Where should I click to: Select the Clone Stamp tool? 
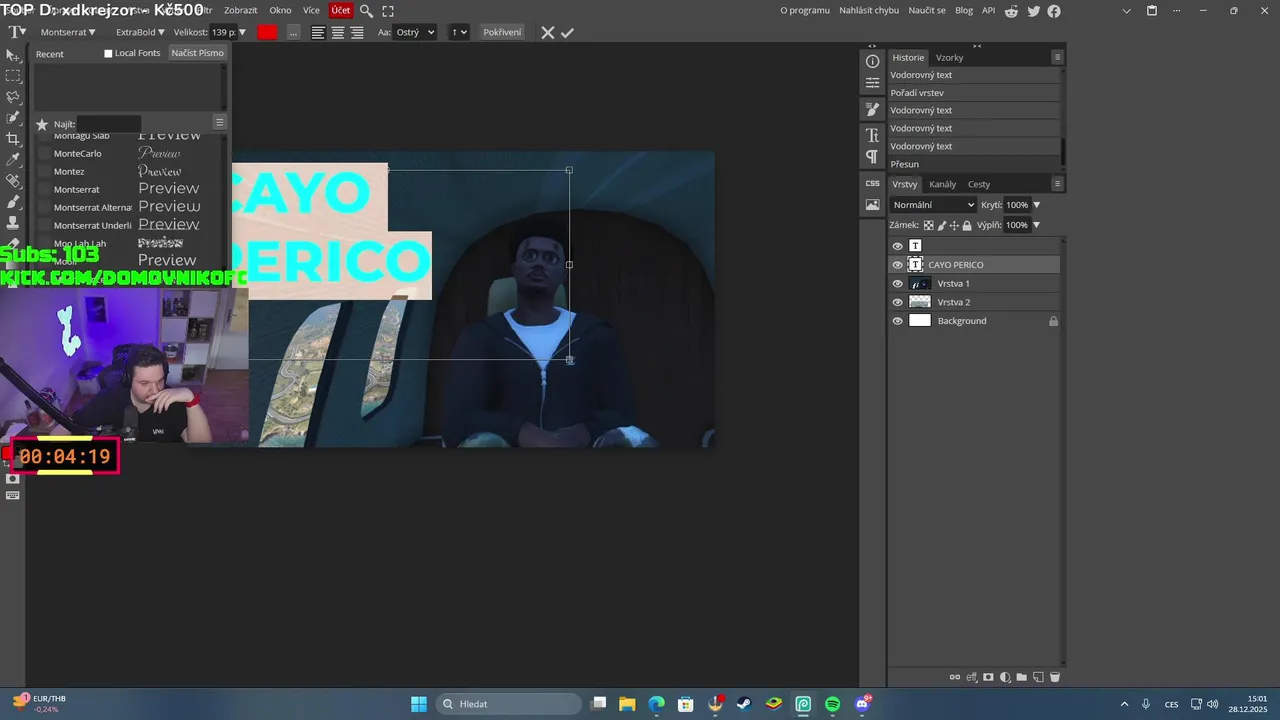pyautogui.click(x=13, y=222)
